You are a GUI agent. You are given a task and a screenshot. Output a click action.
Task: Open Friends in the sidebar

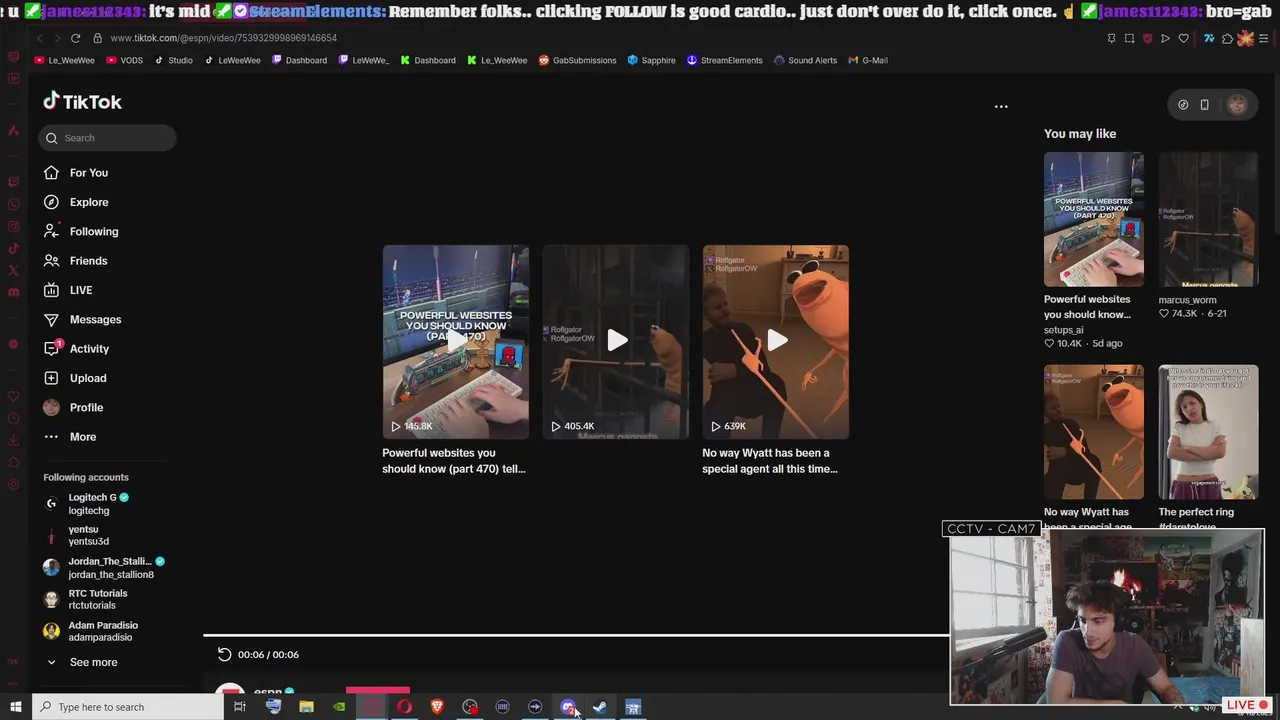coord(76,260)
